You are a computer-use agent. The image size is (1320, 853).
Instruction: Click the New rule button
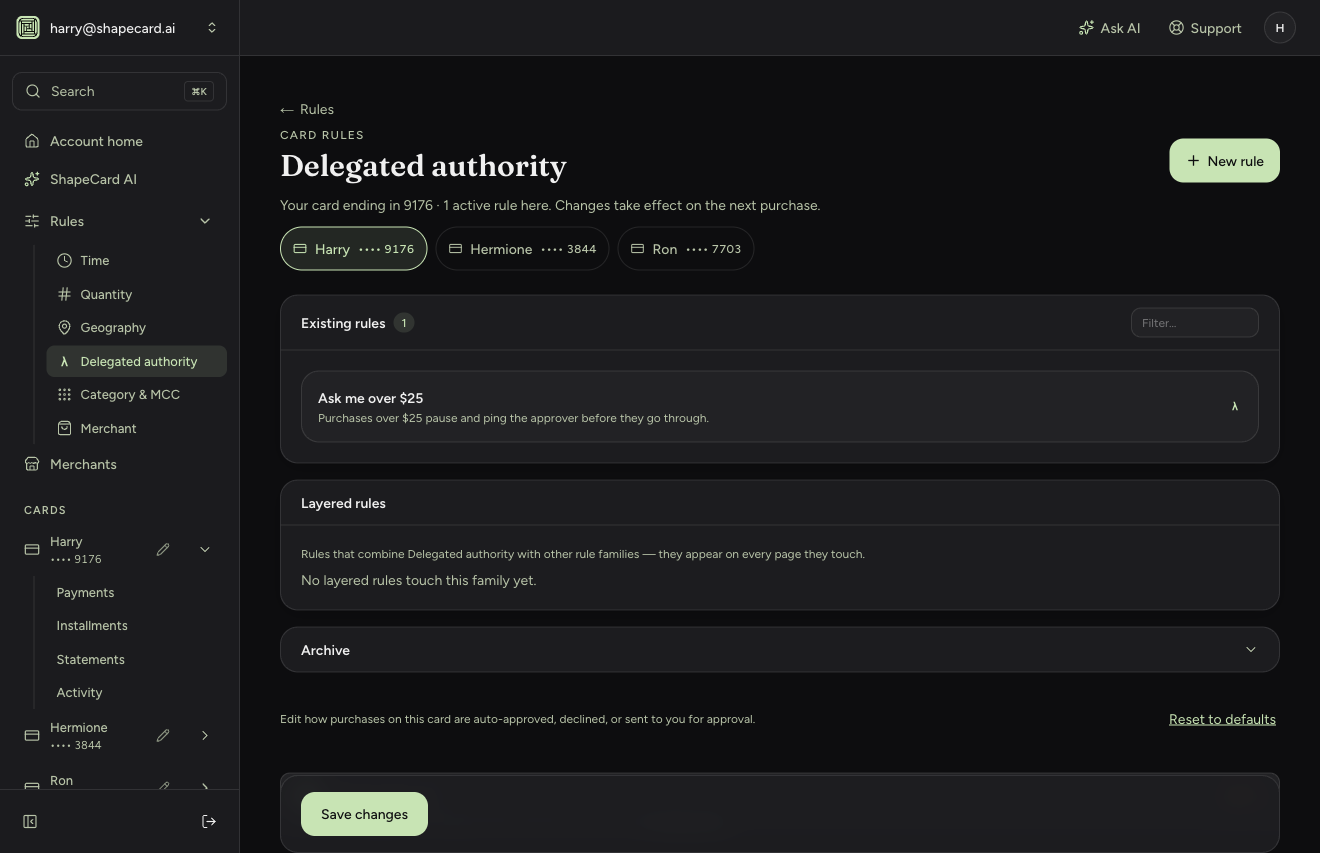coord(1224,161)
